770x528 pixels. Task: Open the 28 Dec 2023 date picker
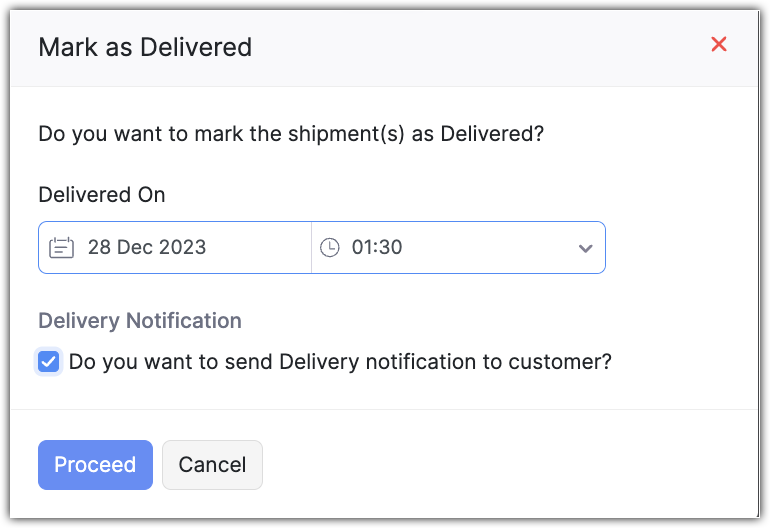(147, 248)
